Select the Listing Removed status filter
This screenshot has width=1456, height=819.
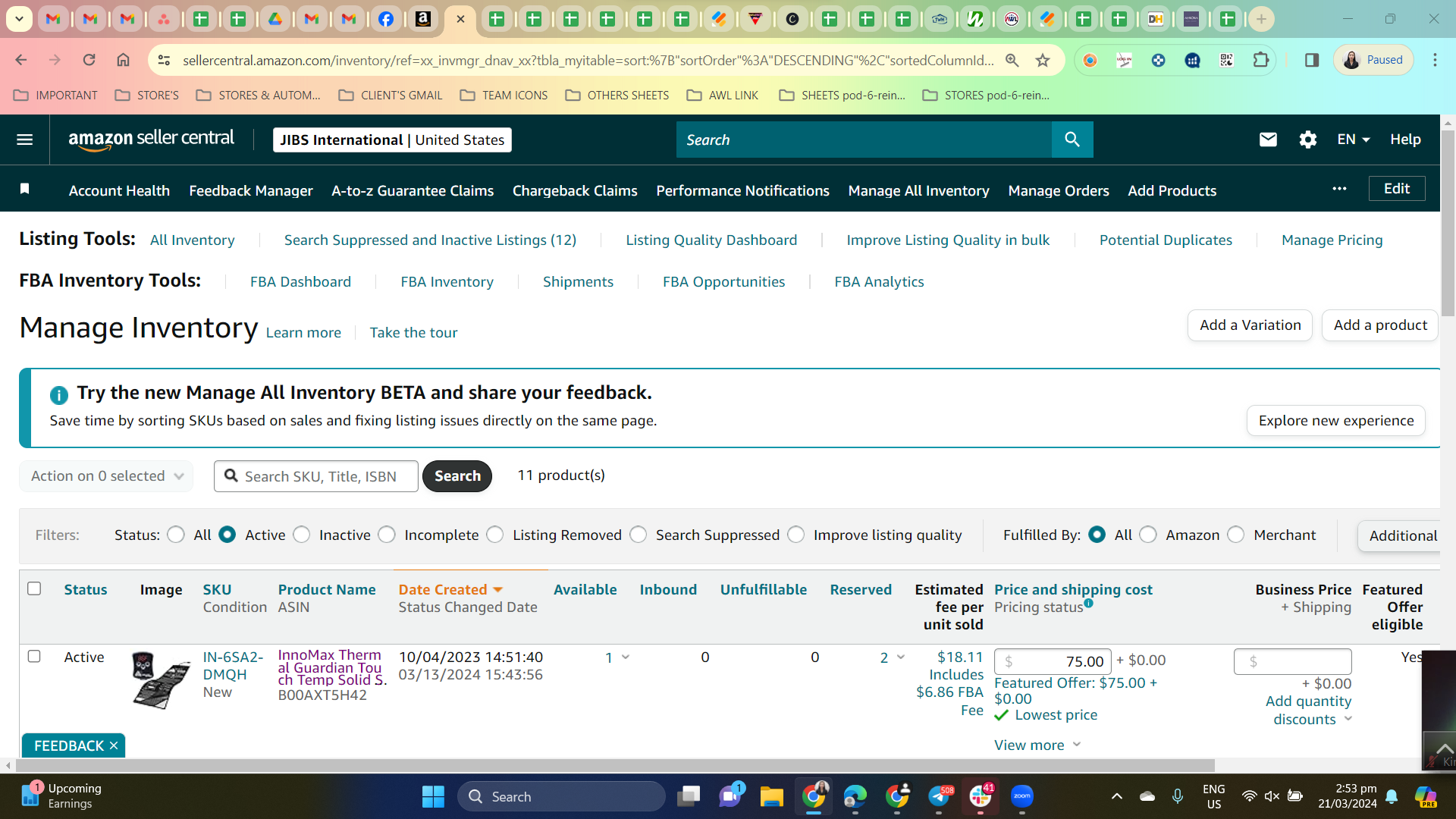[x=495, y=535]
